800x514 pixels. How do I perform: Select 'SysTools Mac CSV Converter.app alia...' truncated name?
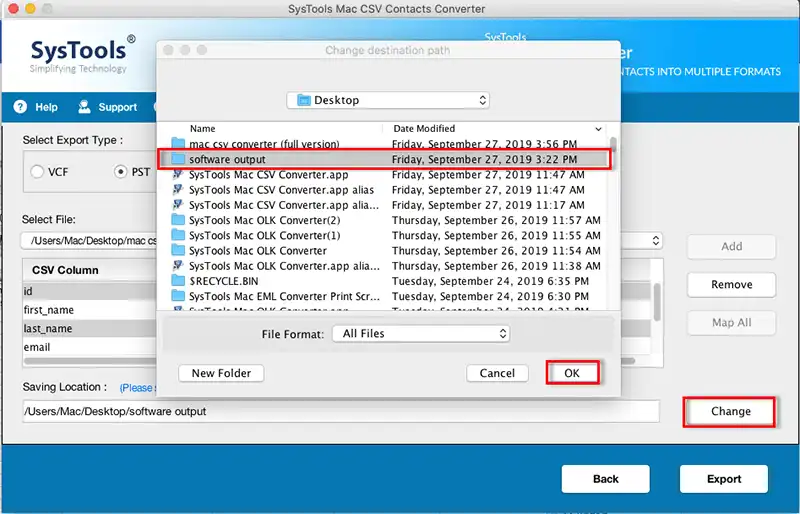pyautogui.click(x=284, y=205)
